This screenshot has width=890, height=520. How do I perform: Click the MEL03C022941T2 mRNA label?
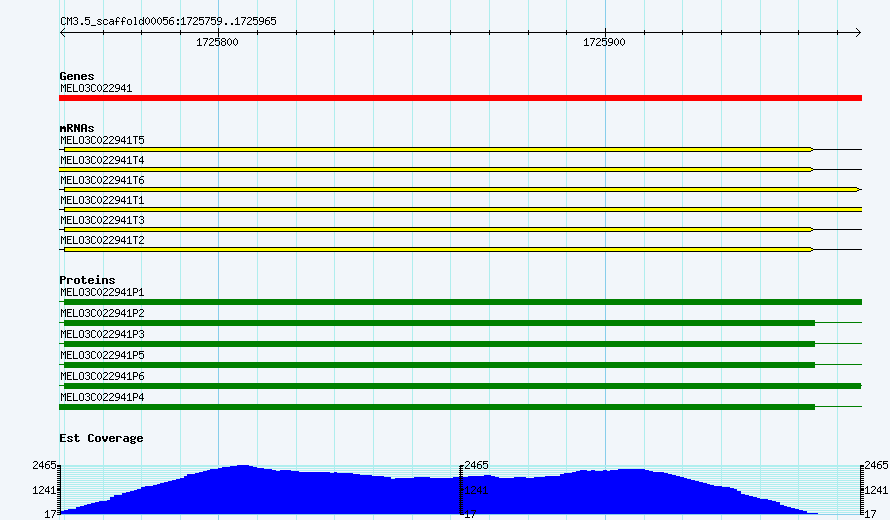102,240
